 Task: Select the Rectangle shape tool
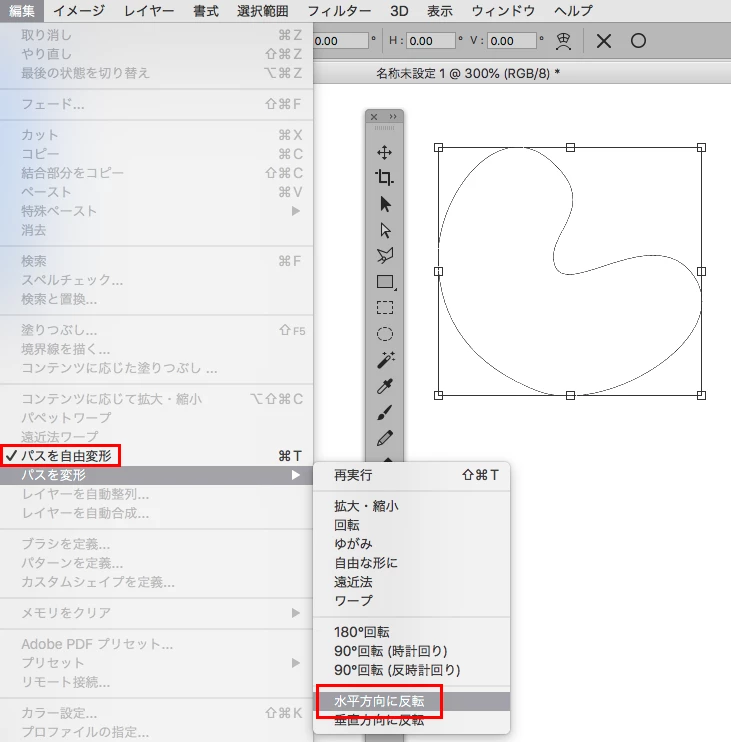point(385,282)
